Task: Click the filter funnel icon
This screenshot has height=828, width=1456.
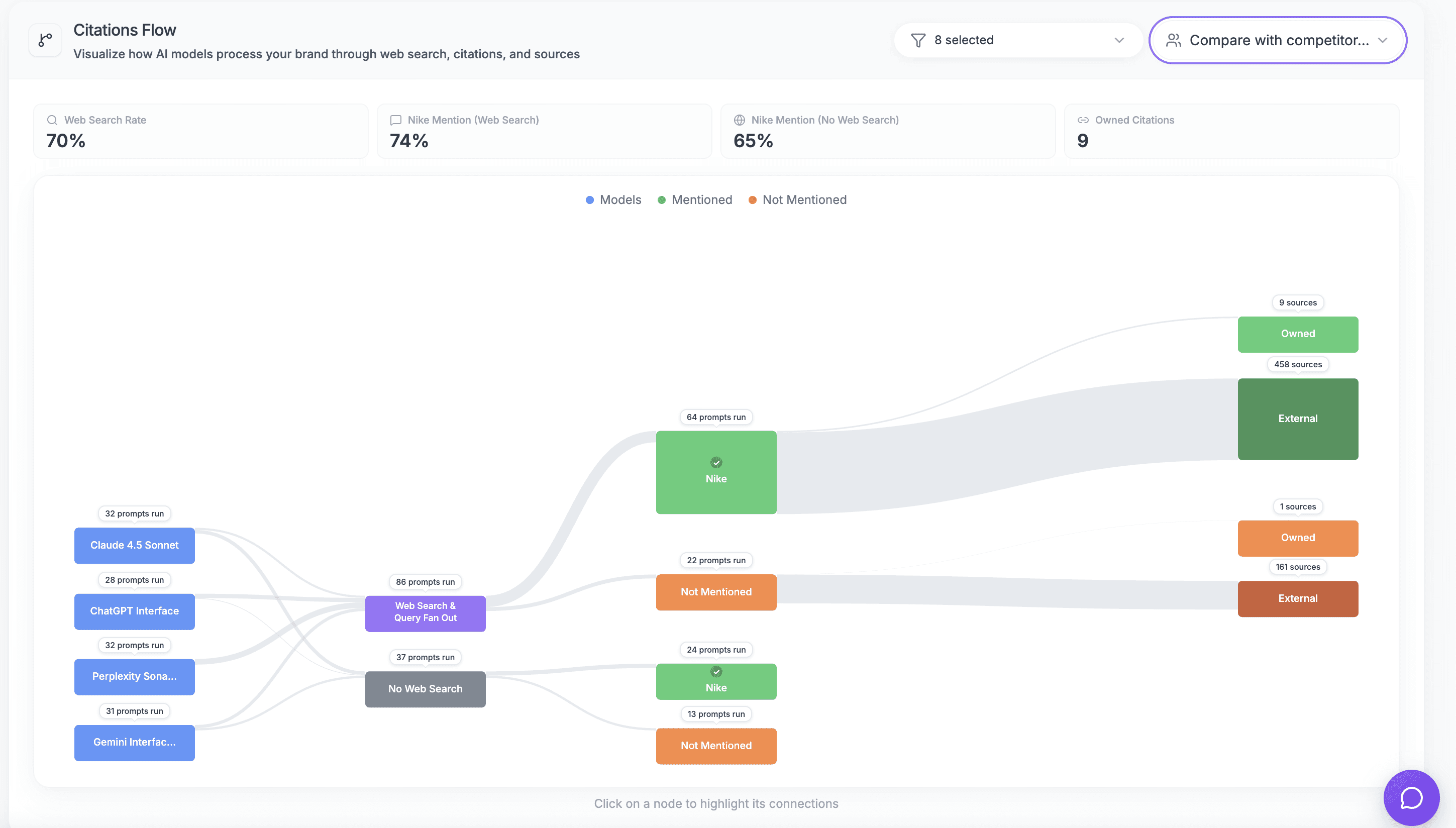Action: point(917,40)
